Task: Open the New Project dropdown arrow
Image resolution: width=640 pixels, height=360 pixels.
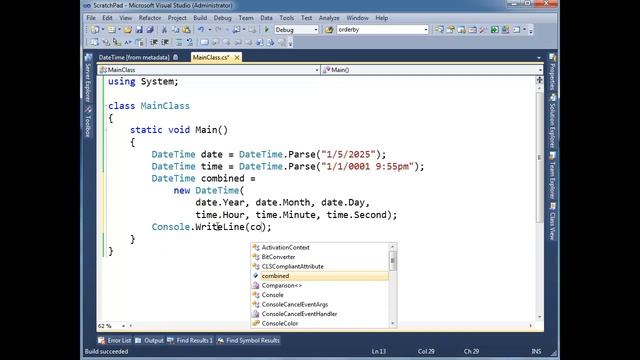Action: pos(102,30)
